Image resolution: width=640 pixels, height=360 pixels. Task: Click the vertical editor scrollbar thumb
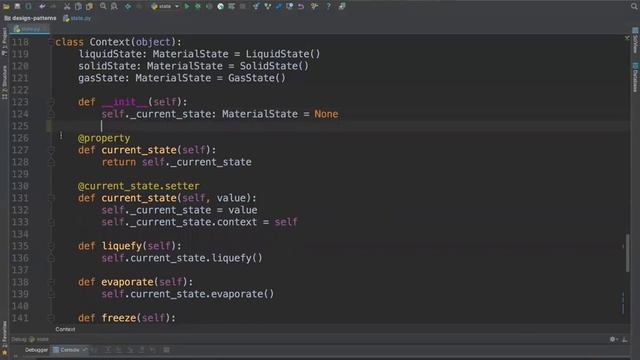click(x=628, y=253)
